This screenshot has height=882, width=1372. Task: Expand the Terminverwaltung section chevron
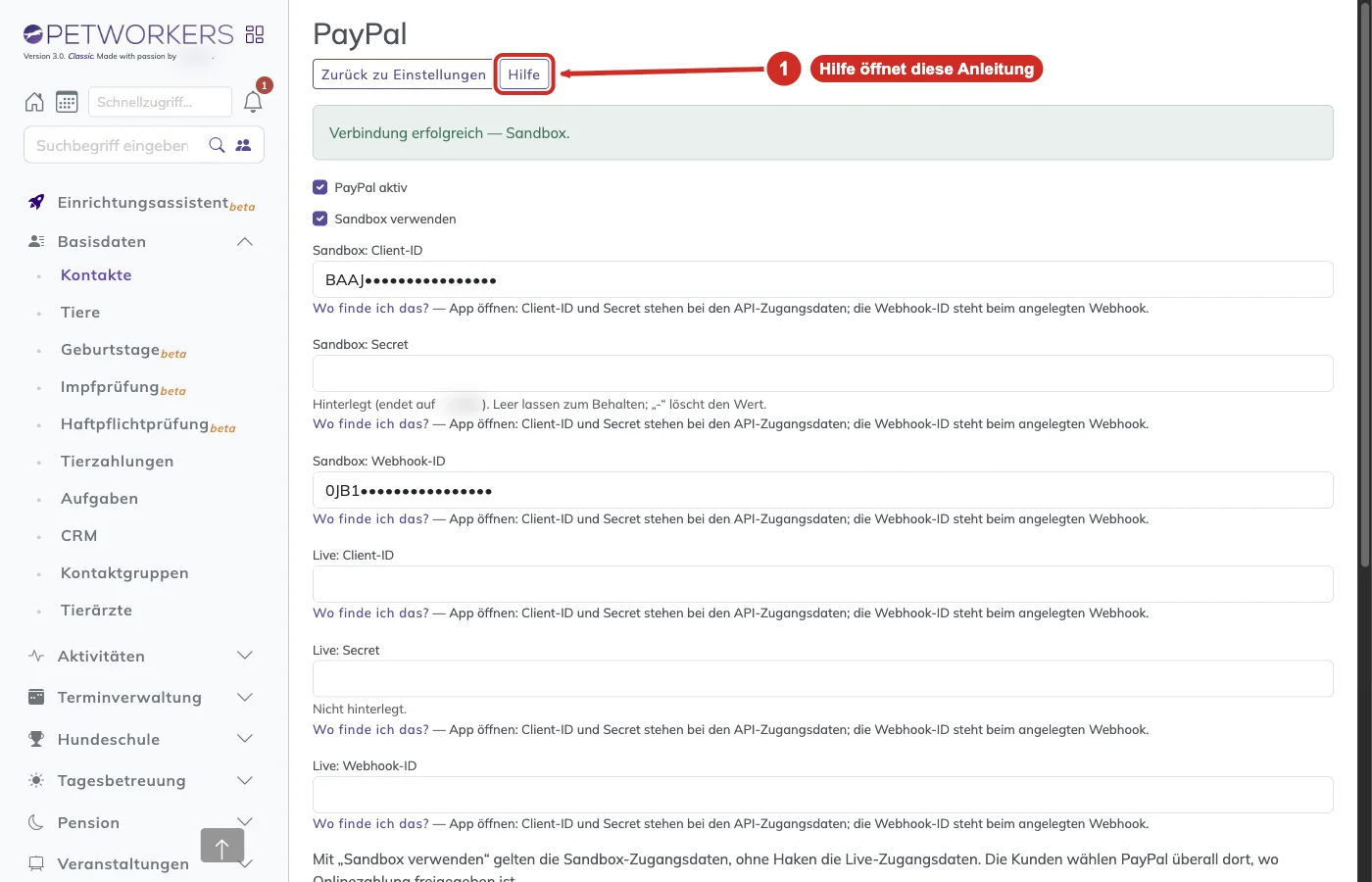pos(245,697)
